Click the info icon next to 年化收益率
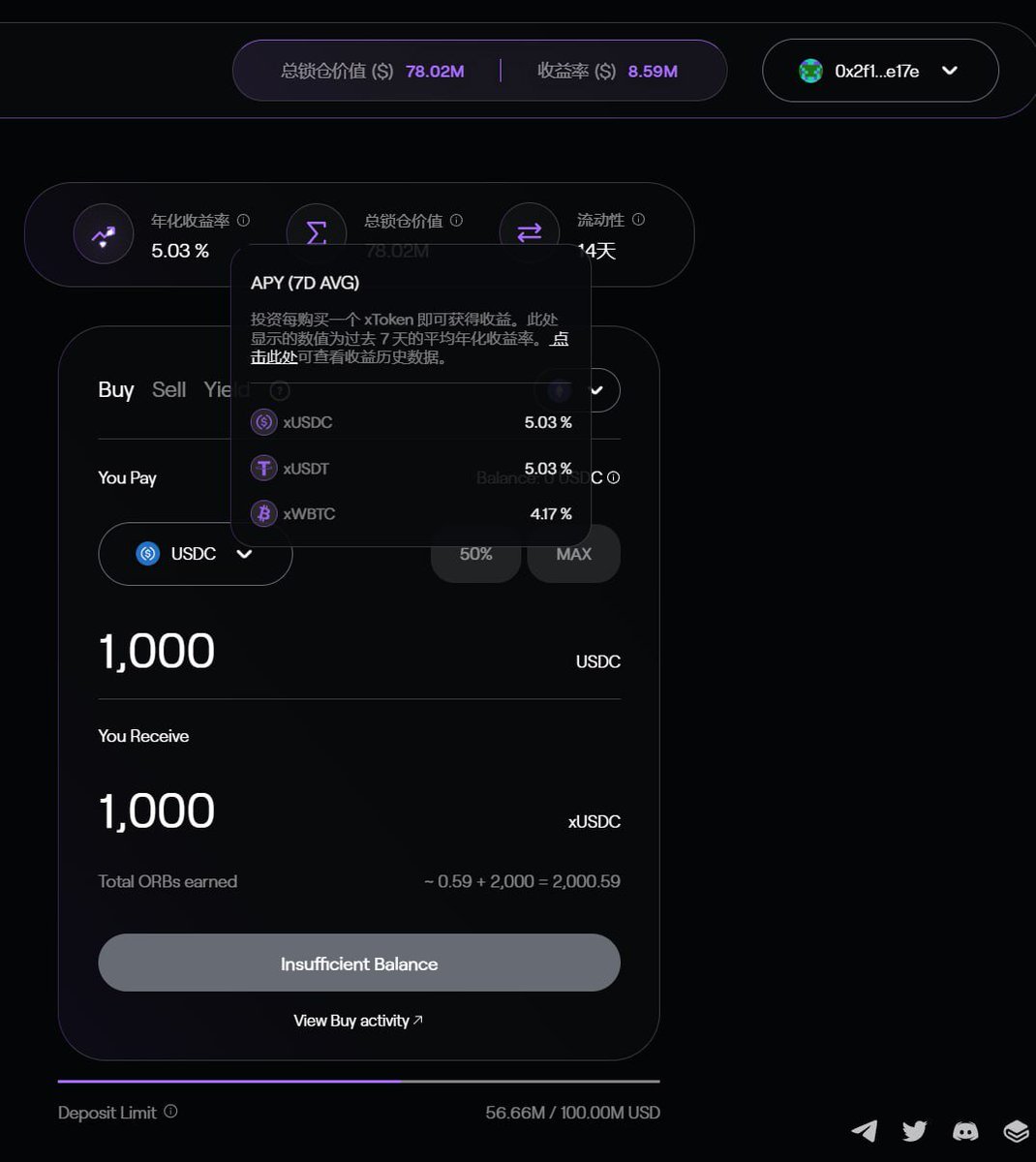Screen dimensions: 1036x1162 [x=243, y=221]
